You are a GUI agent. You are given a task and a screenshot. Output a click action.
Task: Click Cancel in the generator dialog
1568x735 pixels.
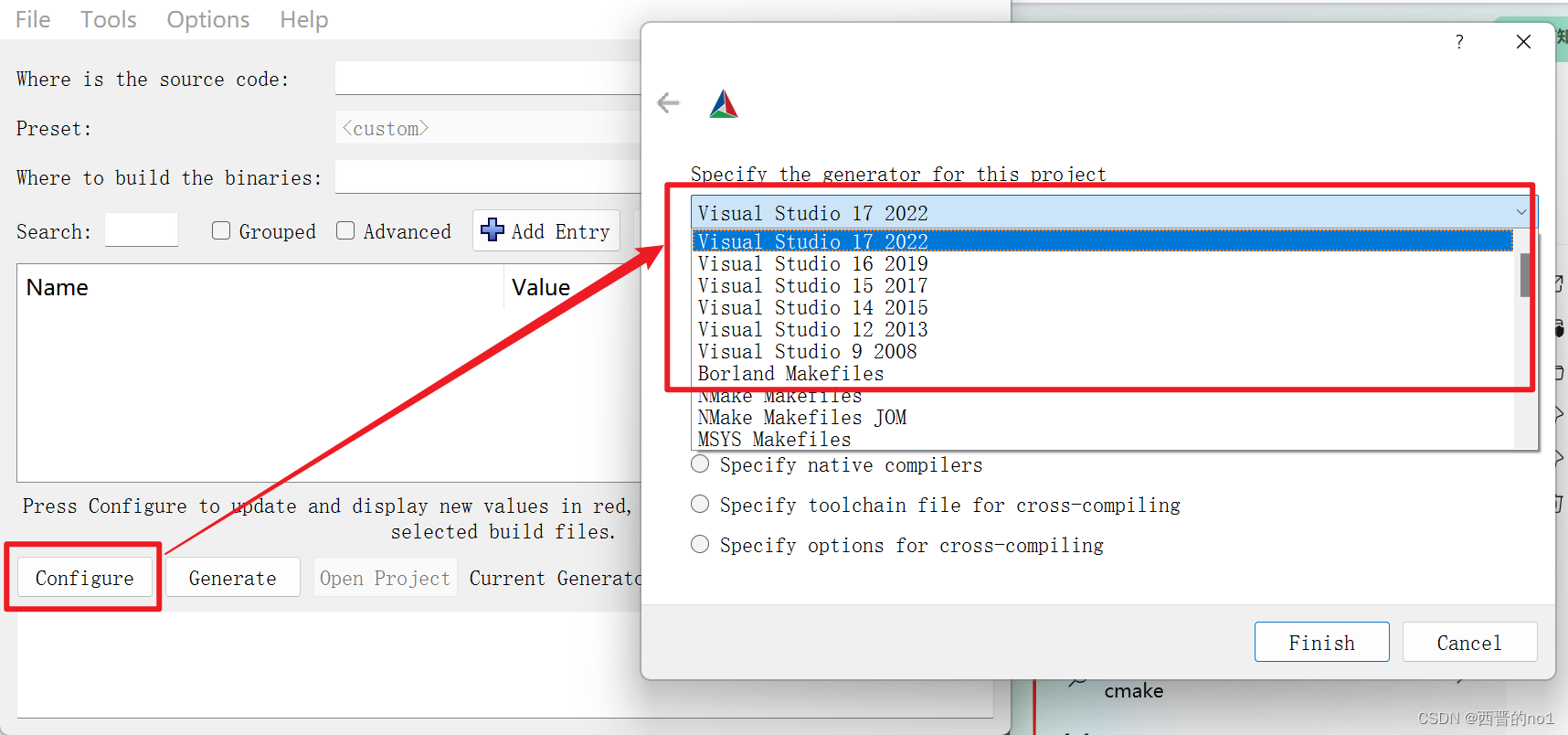(x=1469, y=643)
